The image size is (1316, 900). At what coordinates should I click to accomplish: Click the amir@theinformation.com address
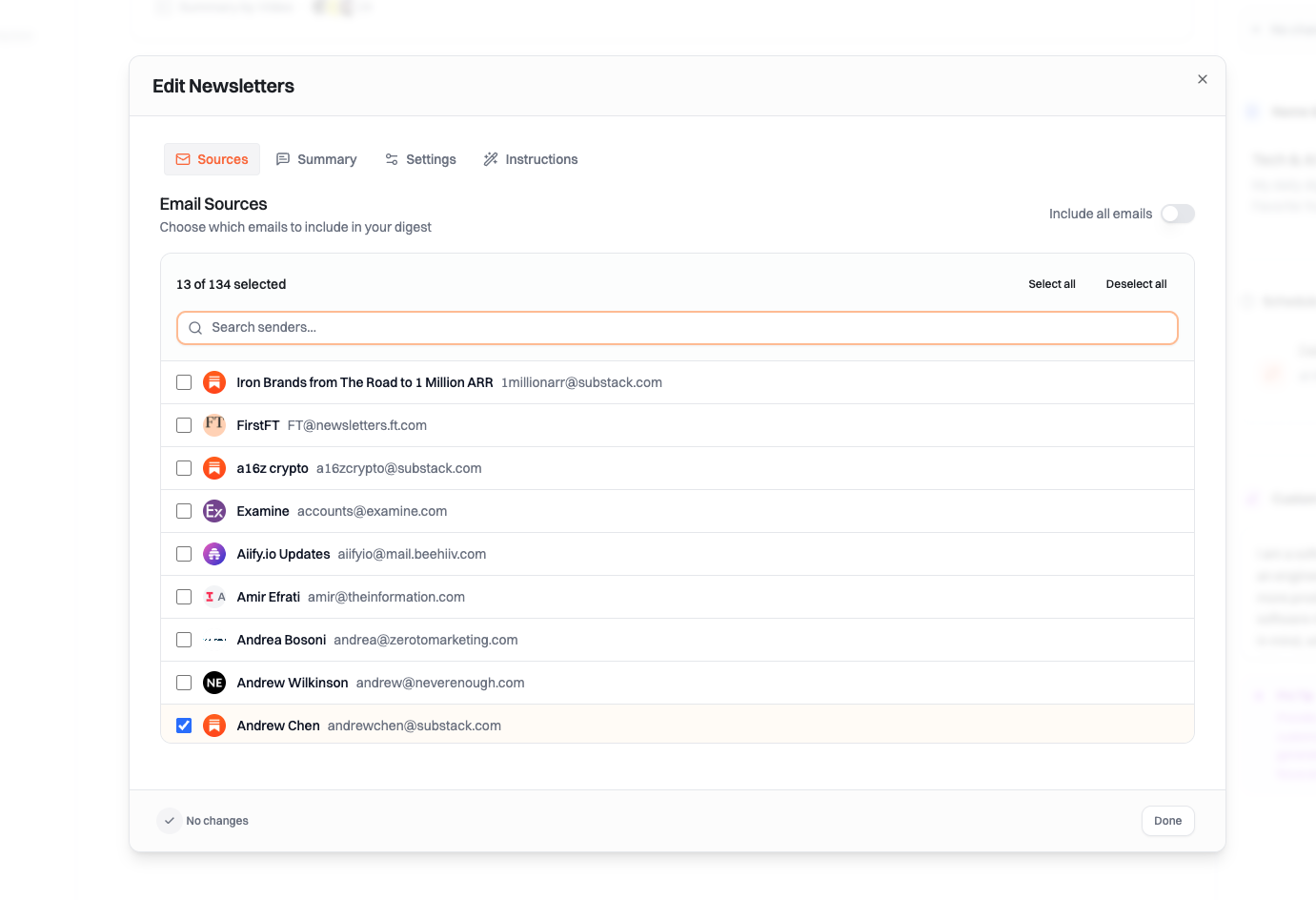pos(386,597)
